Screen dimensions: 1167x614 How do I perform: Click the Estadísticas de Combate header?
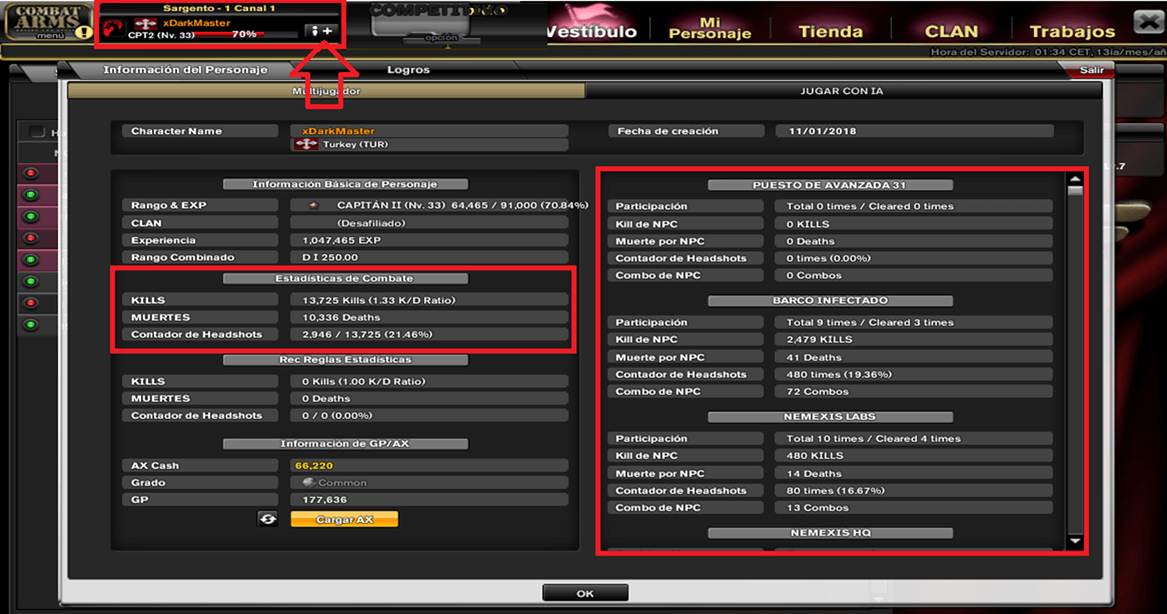coord(345,278)
